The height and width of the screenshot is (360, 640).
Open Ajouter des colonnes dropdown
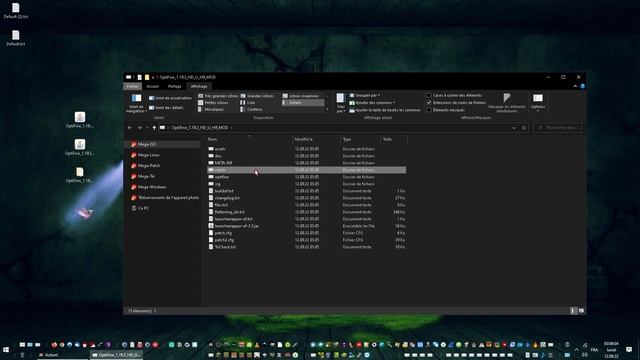click(372, 103)
